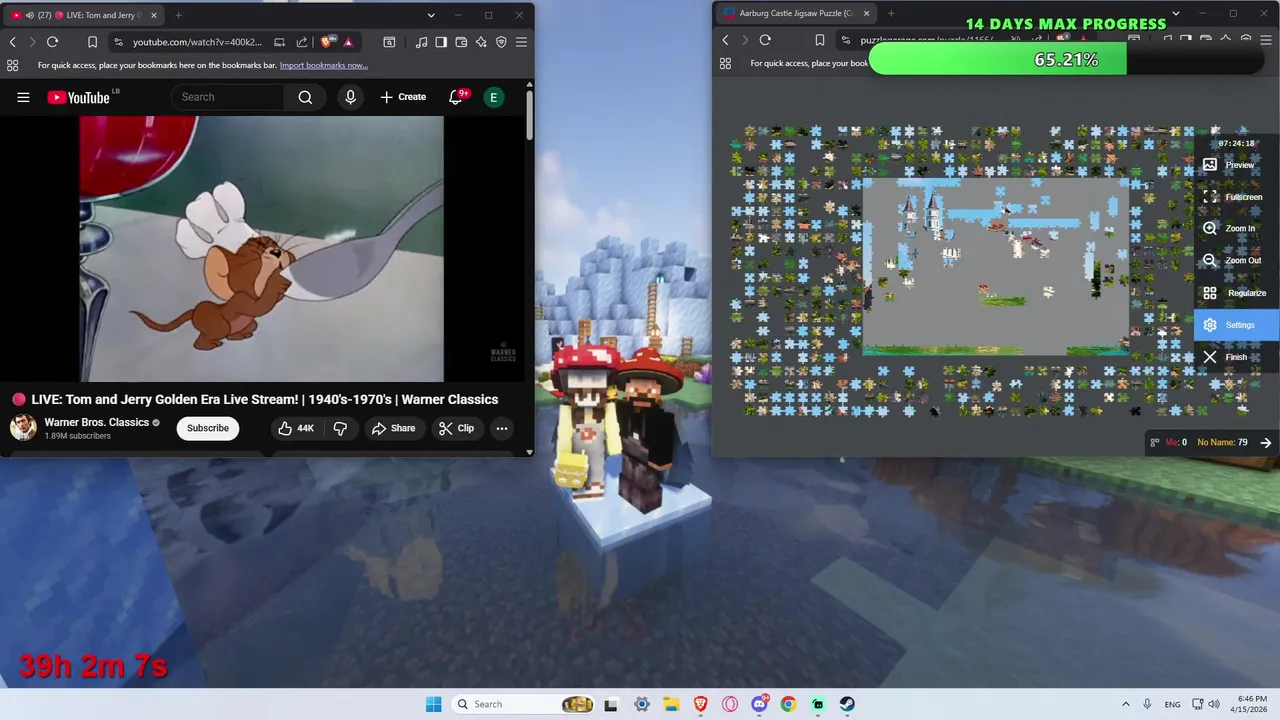Open a new tab in puzzle window
This screenshot has width=1280, height=720.
[x=891, y=13]
